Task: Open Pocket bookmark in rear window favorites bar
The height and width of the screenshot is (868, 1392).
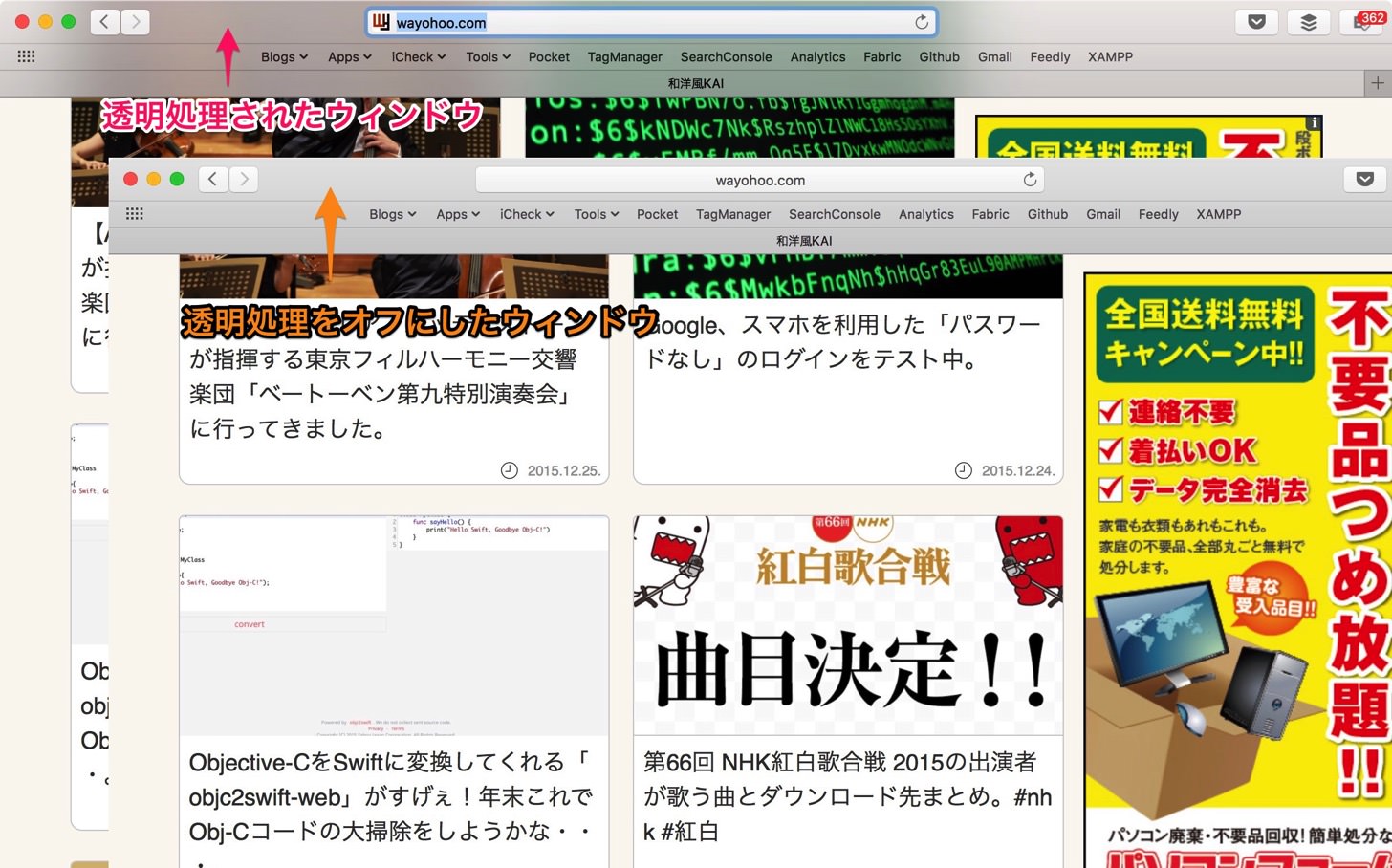Action: point(549,56)
